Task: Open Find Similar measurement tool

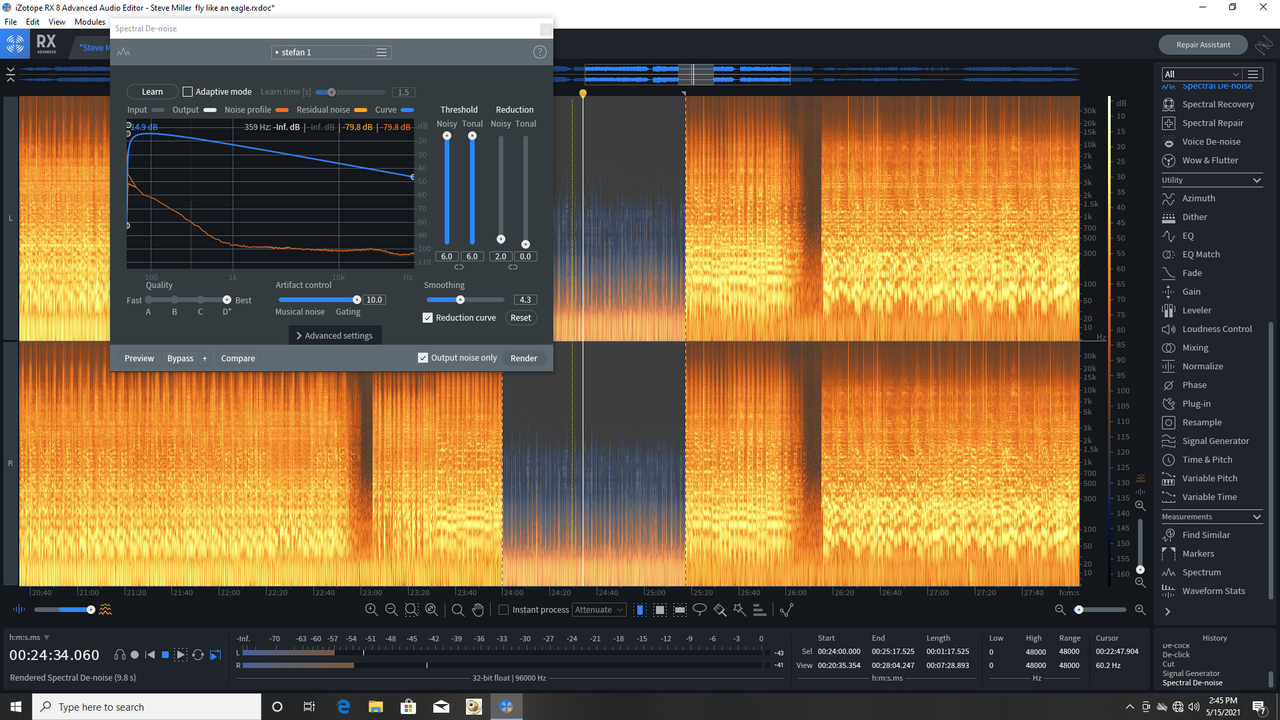Action: tap(1196, 535)
